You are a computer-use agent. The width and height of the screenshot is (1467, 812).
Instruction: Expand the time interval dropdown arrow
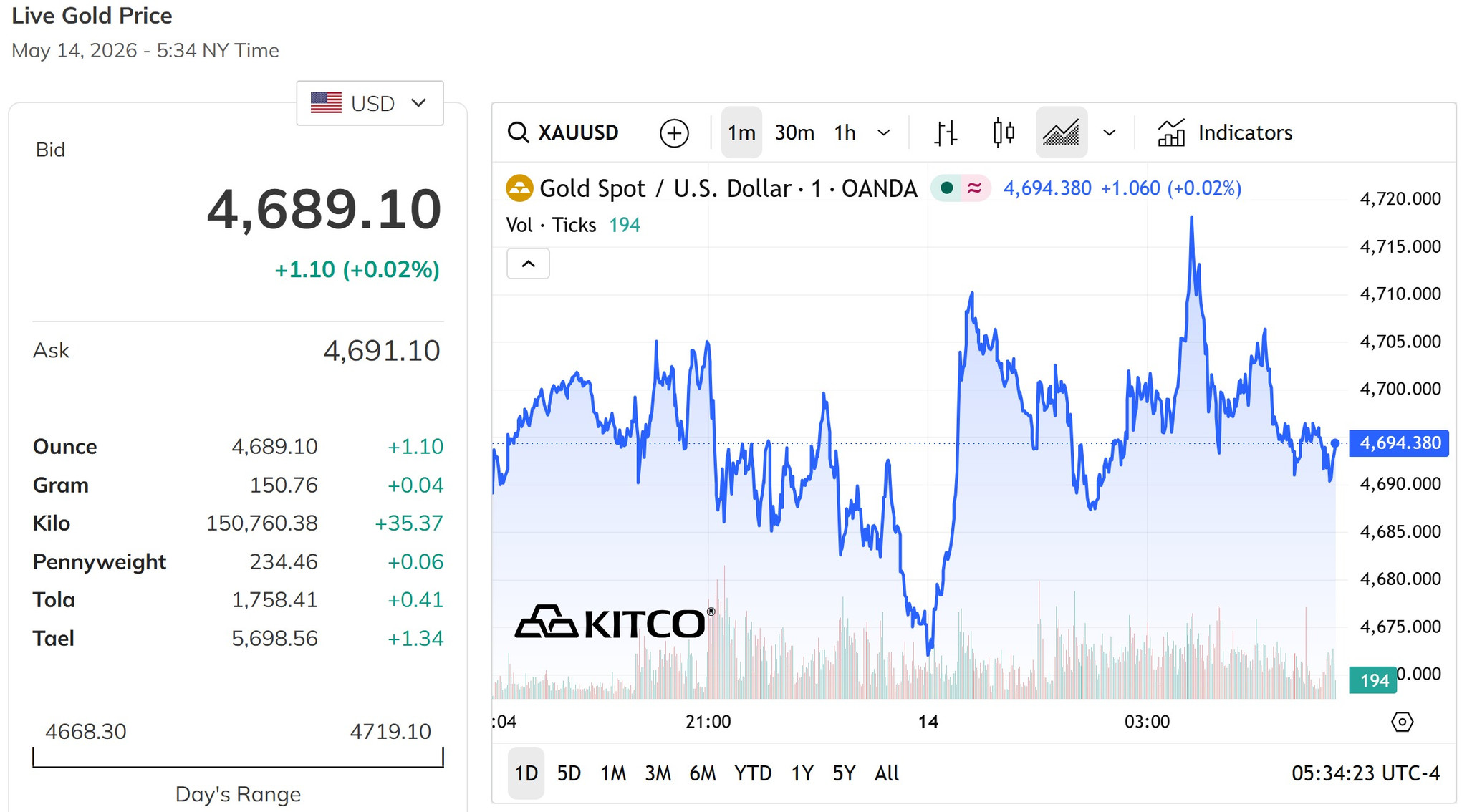tap(884, 133)
